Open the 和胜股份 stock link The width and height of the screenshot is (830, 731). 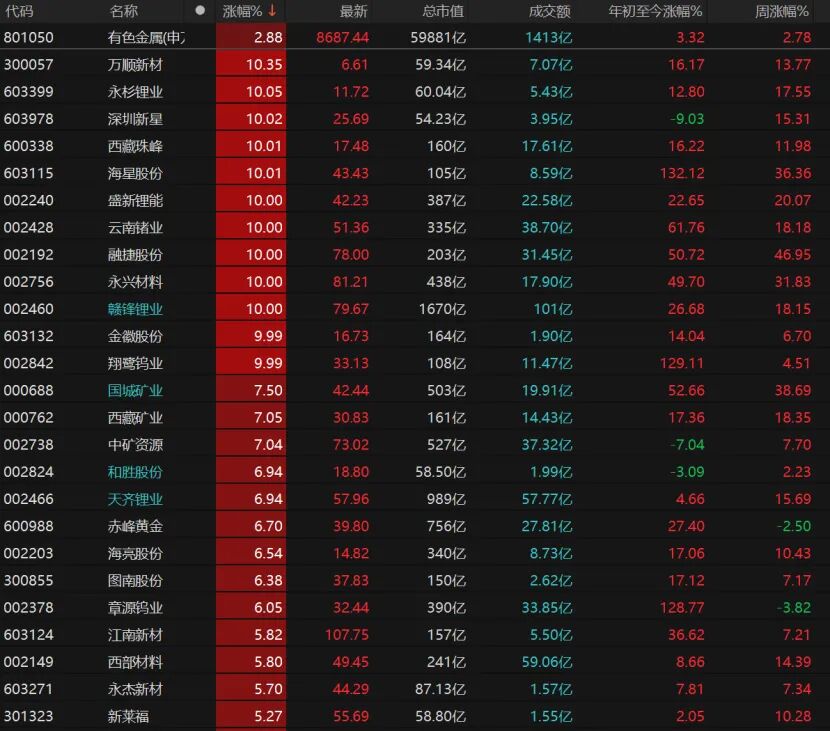click(x=135, y=472)
